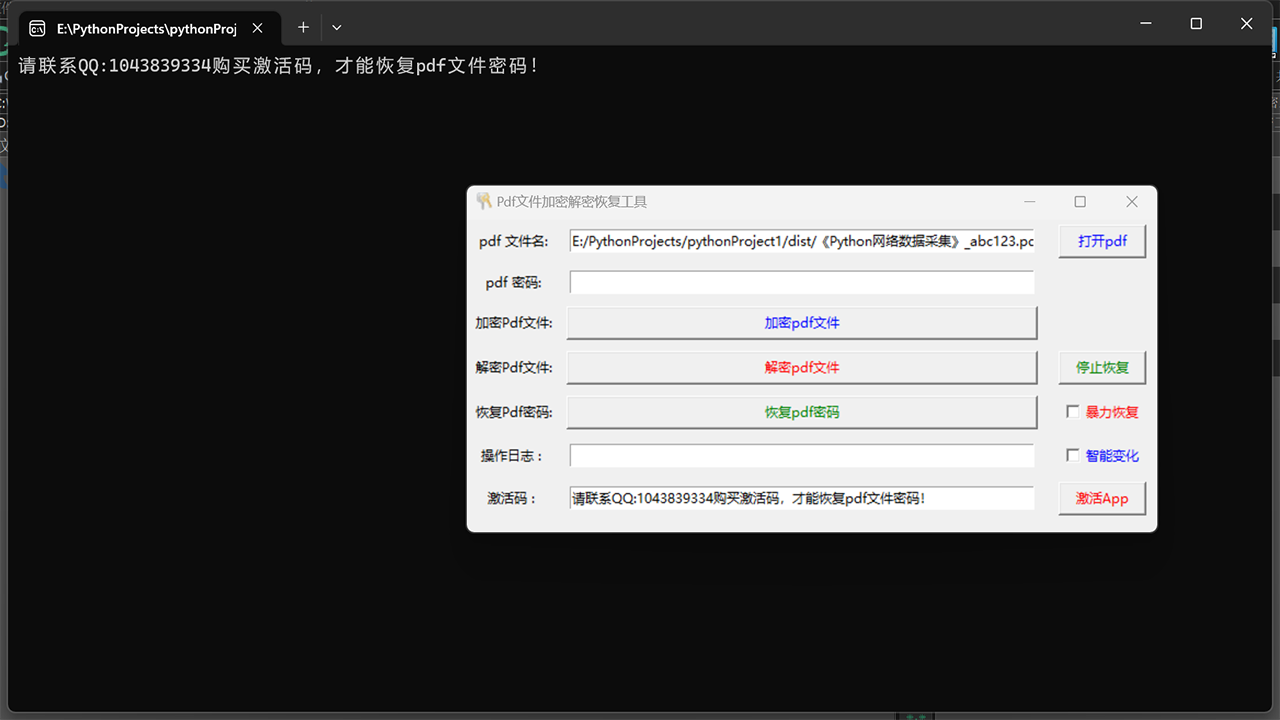1280x720 pixels.
Task: Focus the pdf 文件名 path field
Action: [802, 241]
